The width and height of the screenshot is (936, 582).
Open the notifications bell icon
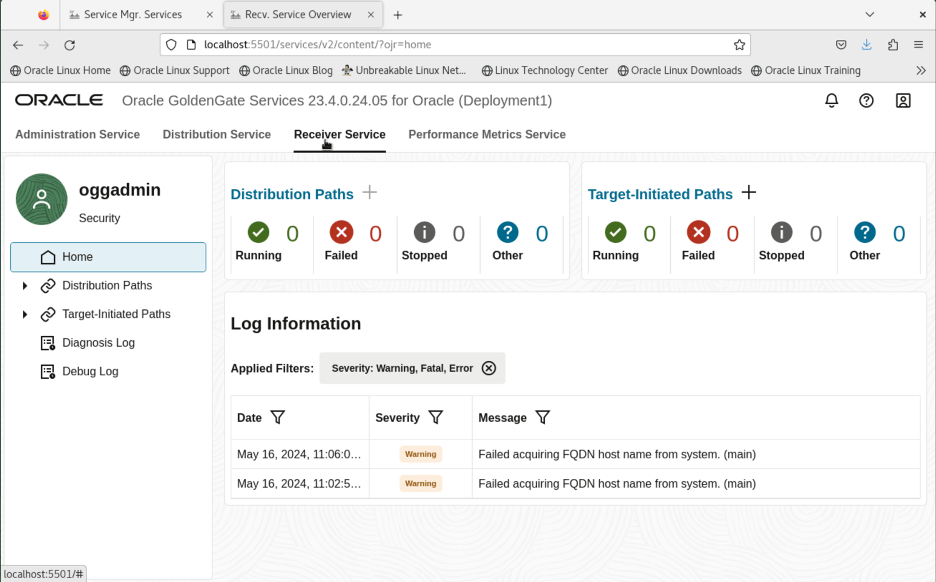(x=832, y=100)
